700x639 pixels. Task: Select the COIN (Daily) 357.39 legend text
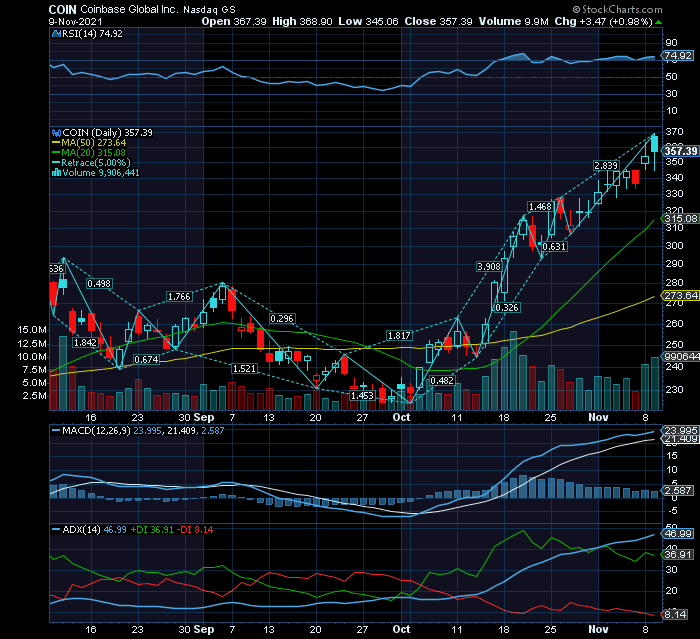(x=108, y=133)
